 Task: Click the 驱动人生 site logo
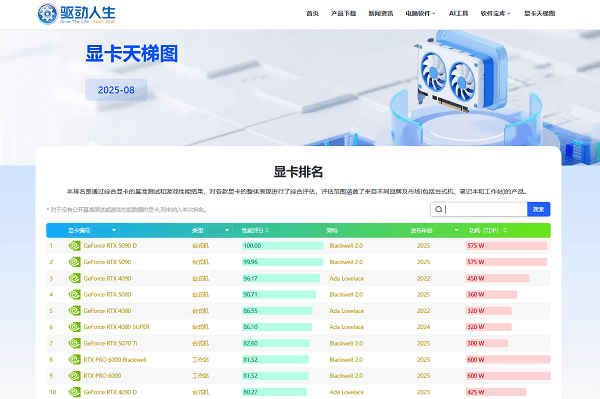pos(76,14)
